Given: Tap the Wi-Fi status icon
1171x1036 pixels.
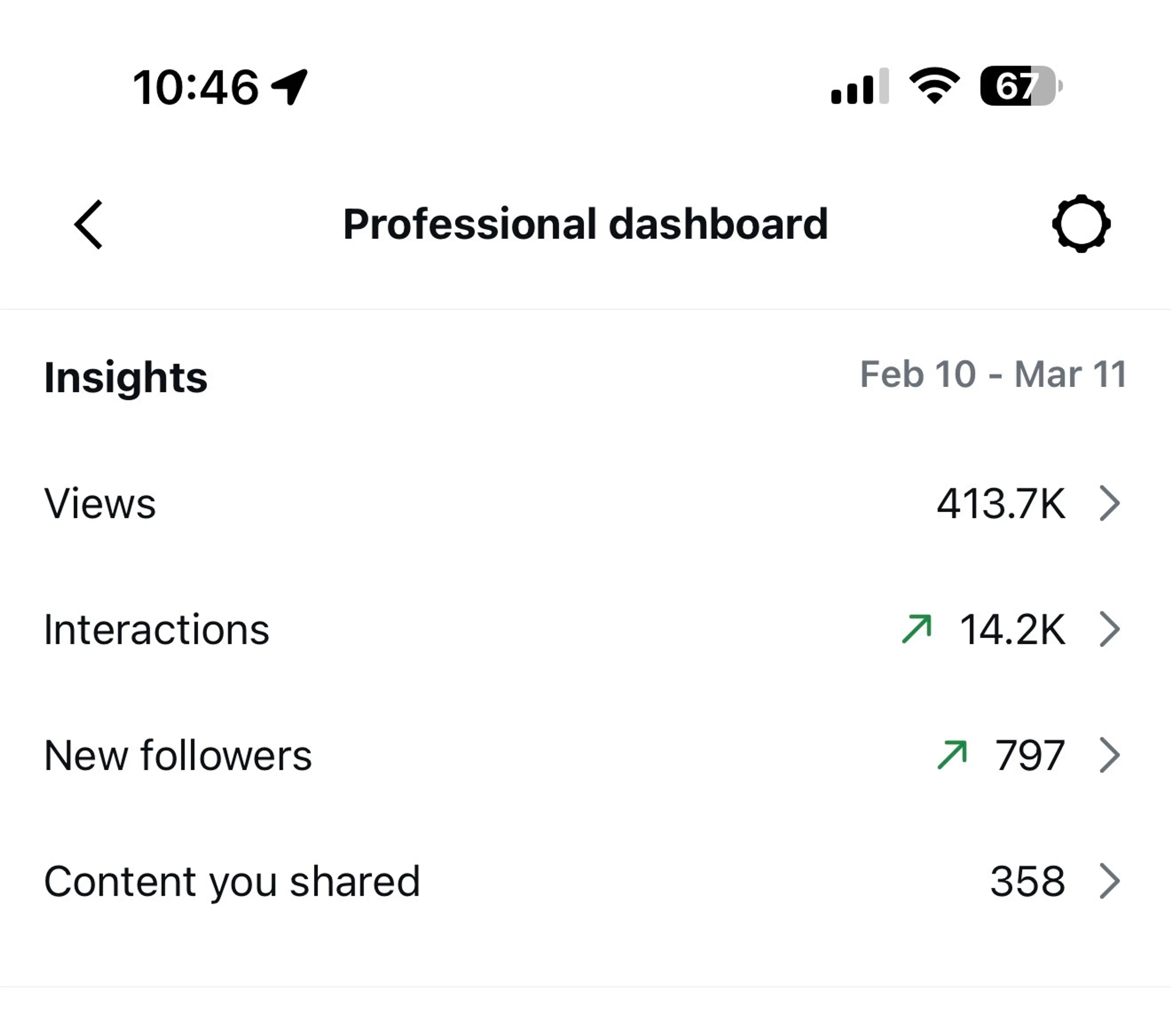Looking at the screenshot, I should point(934,86).
